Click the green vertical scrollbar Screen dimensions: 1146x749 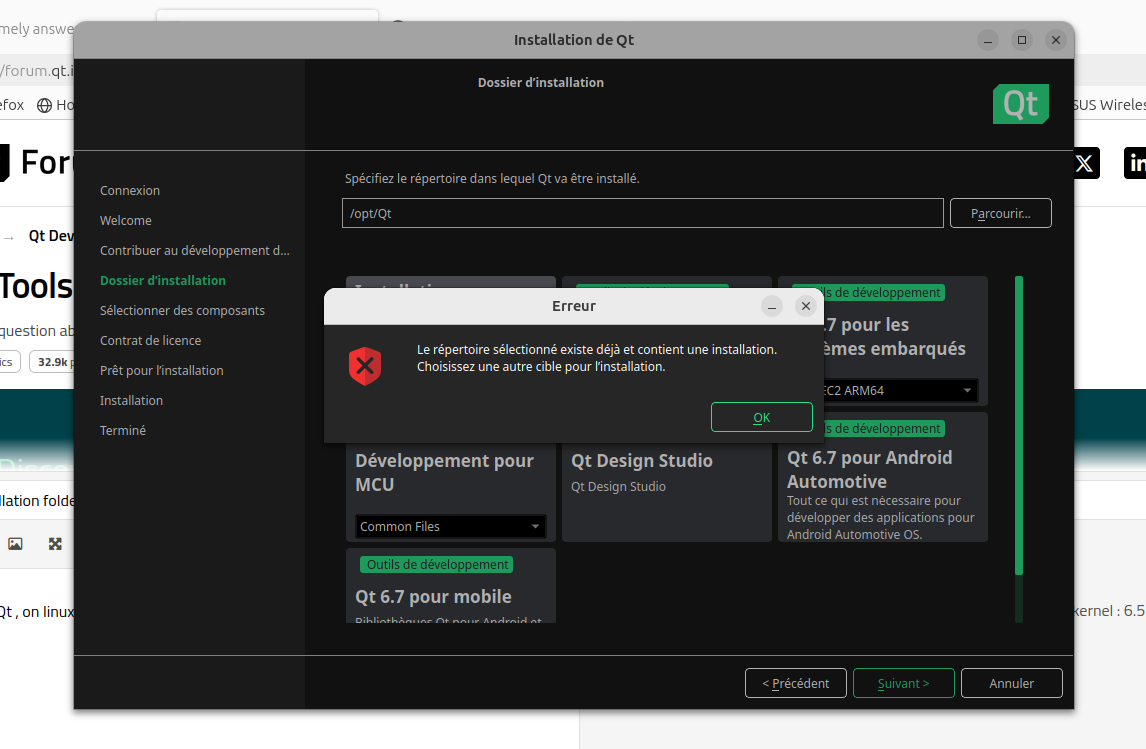coord(1019,425)
